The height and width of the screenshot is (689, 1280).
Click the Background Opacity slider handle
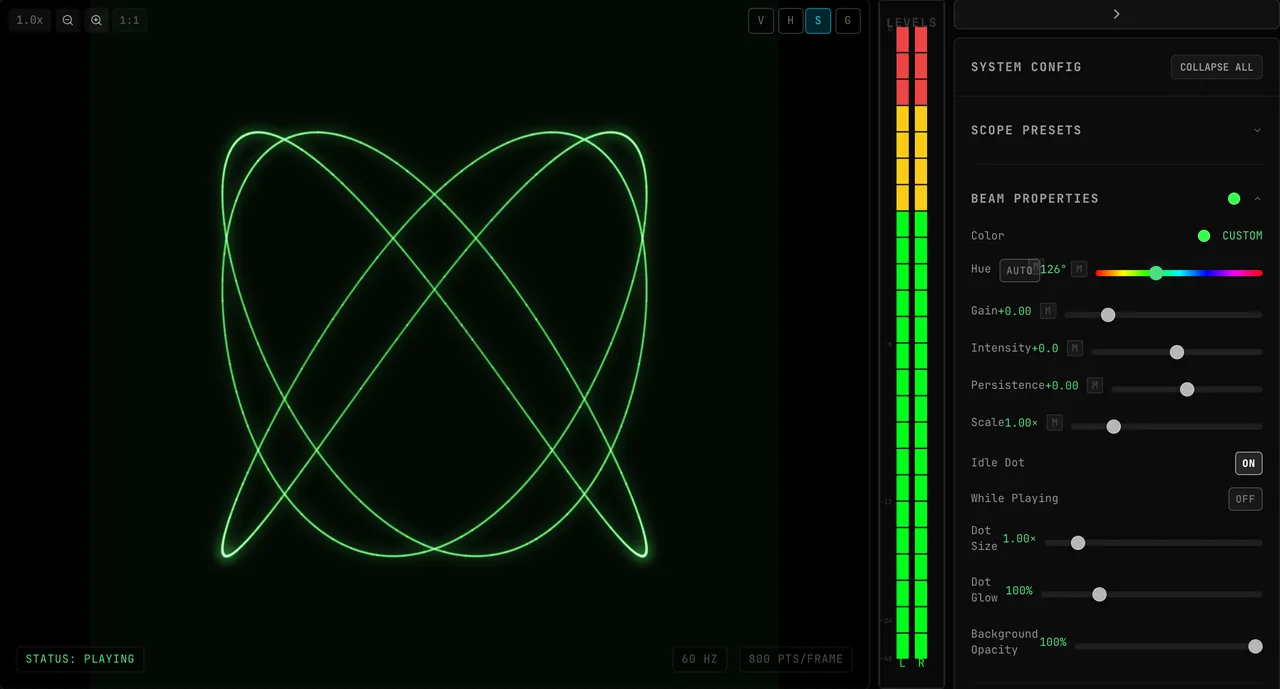click(x=1256, y=646)
